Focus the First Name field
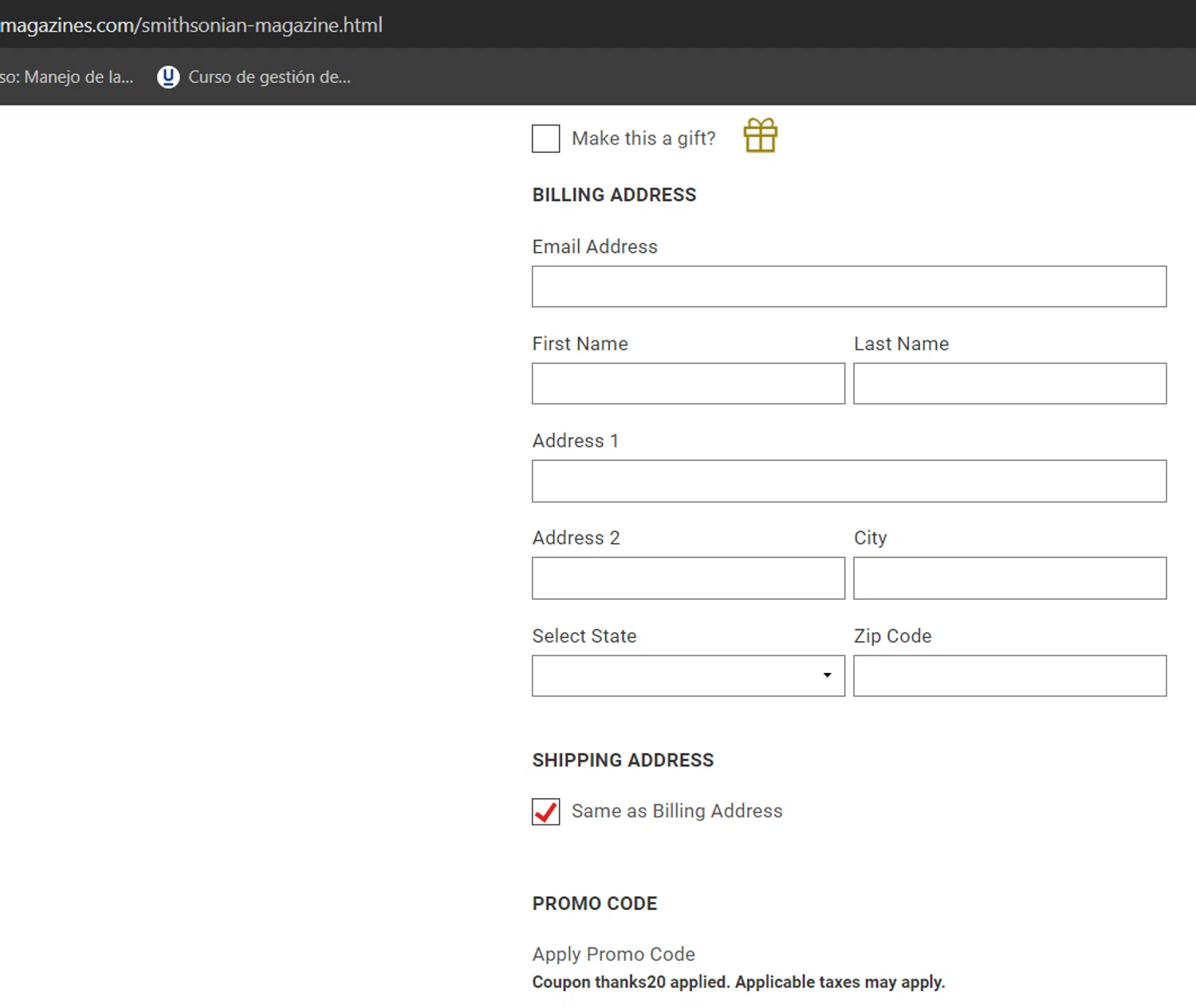This screenshot has width=1196, height=1008. click(687, 384)
